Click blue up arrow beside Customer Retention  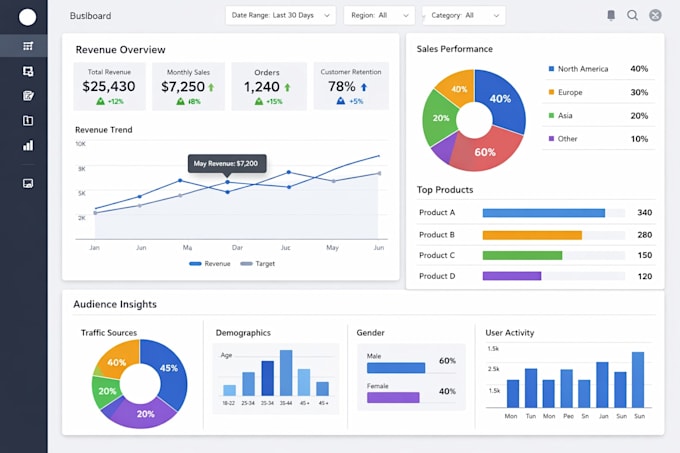pos(364,87)
